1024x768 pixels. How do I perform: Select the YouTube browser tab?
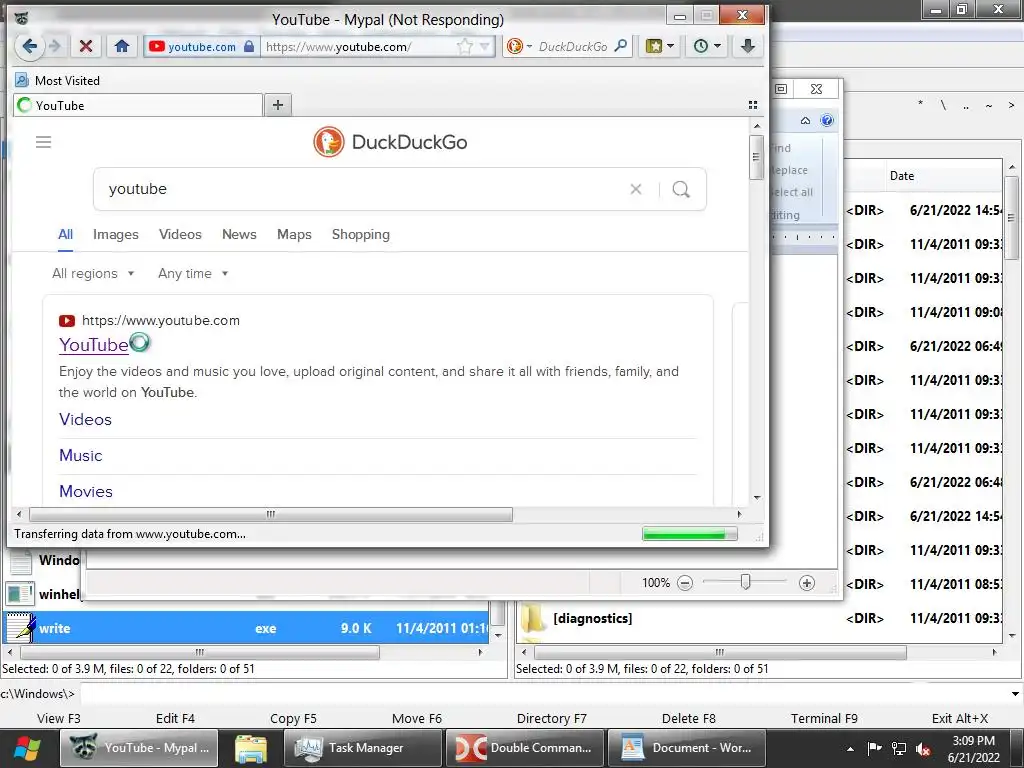[x=138, y=105]
